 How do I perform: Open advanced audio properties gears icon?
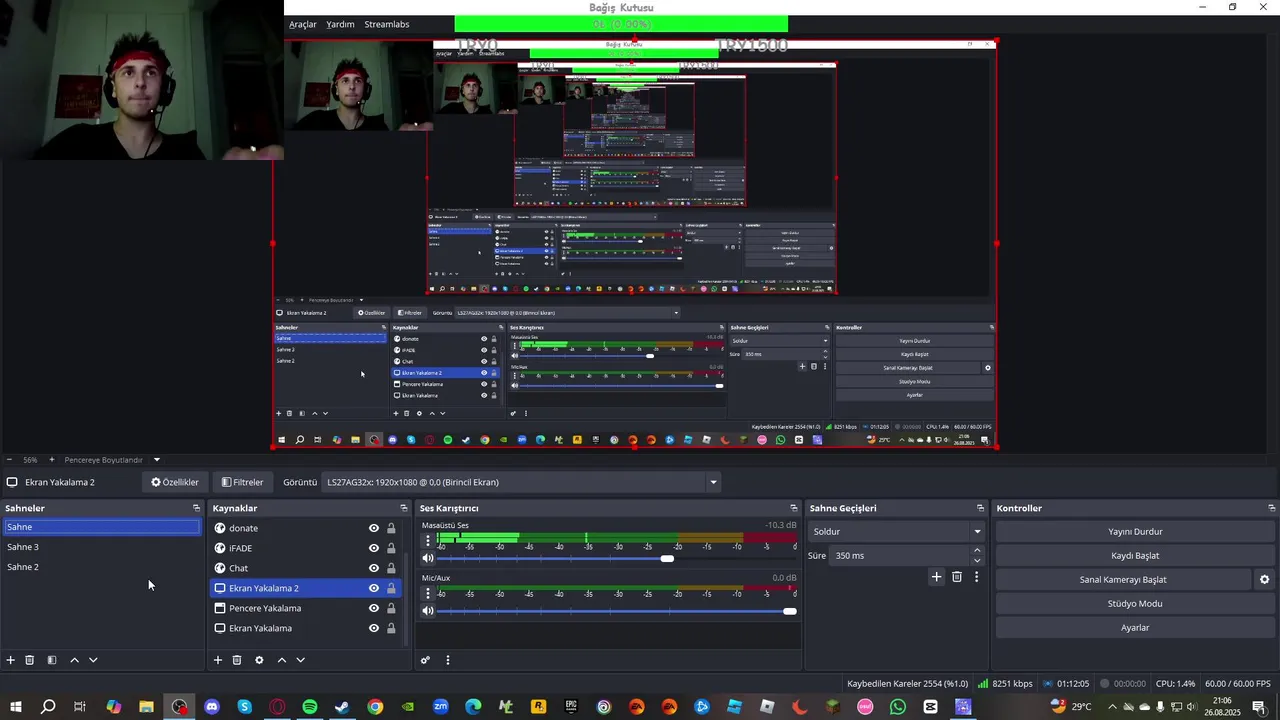tap(425, 660)
